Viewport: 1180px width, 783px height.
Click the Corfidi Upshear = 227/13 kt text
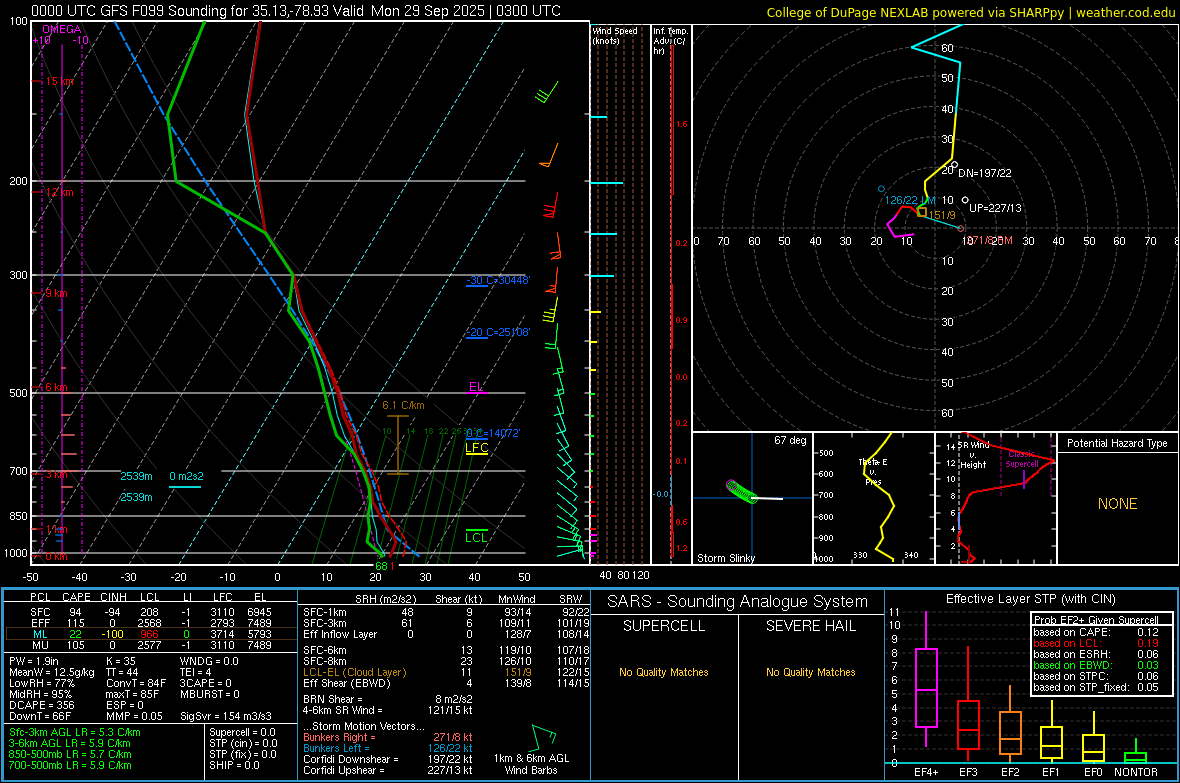(388, 770)
